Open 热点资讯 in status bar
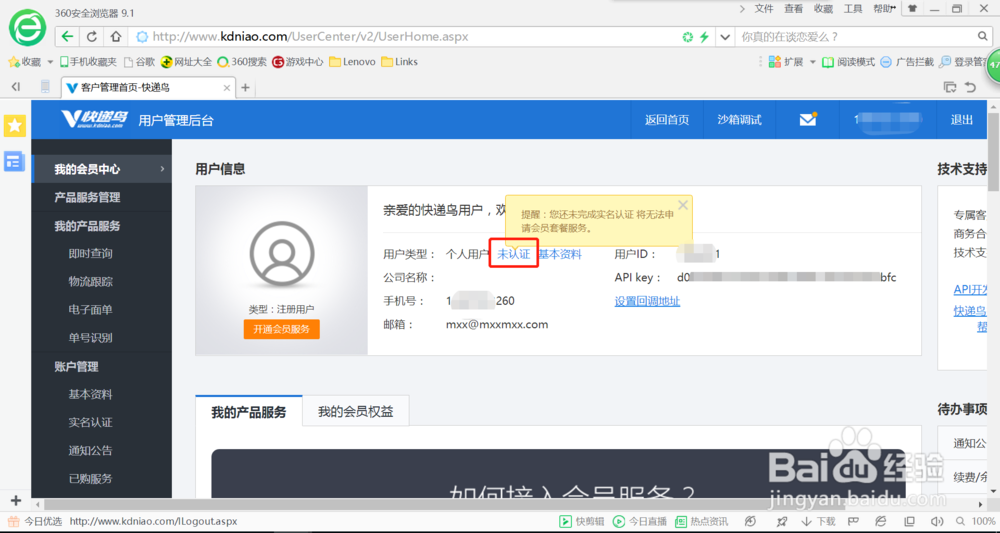 click(x=702, y=522)
